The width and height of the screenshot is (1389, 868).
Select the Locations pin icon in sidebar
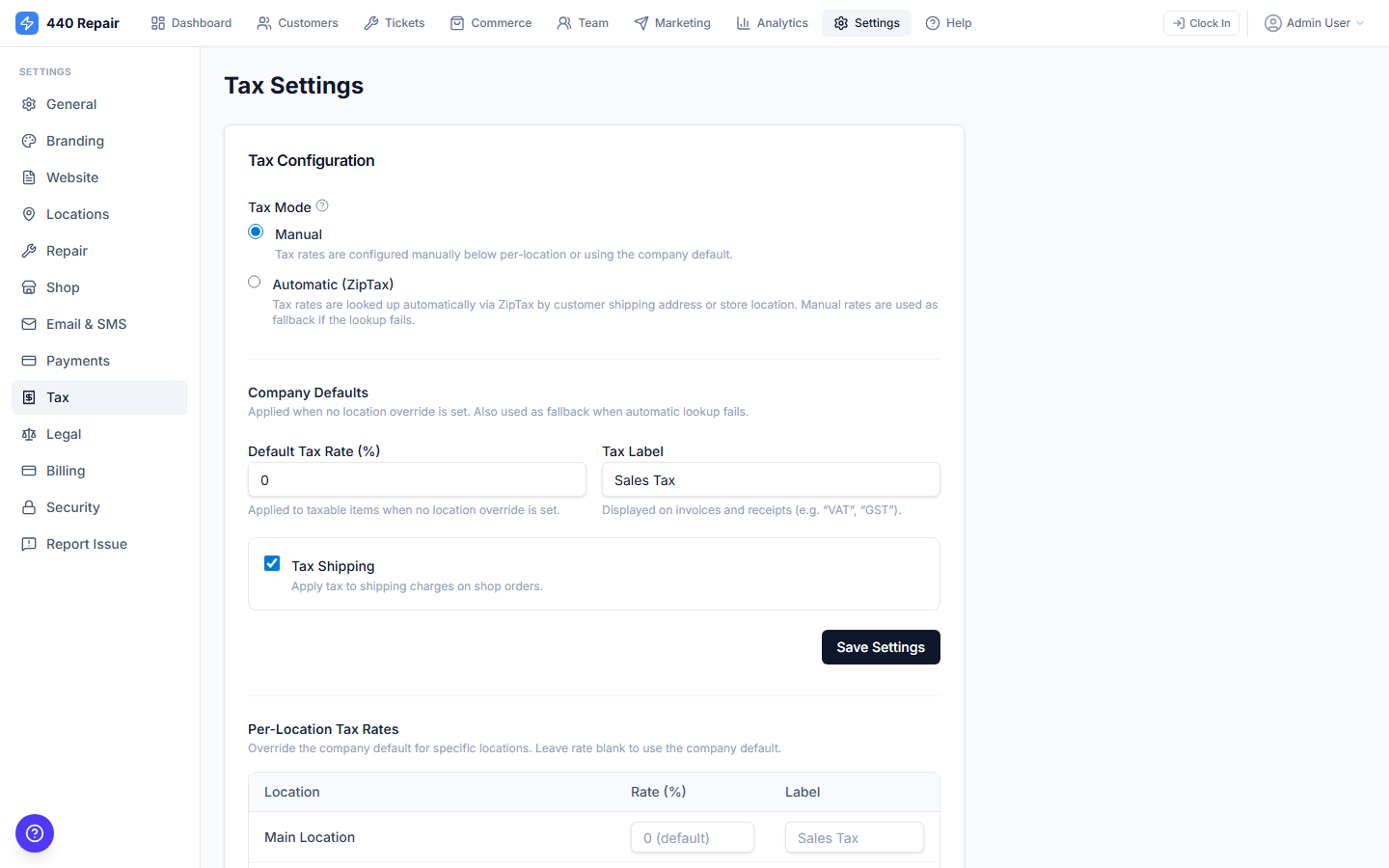coord(29,213)
